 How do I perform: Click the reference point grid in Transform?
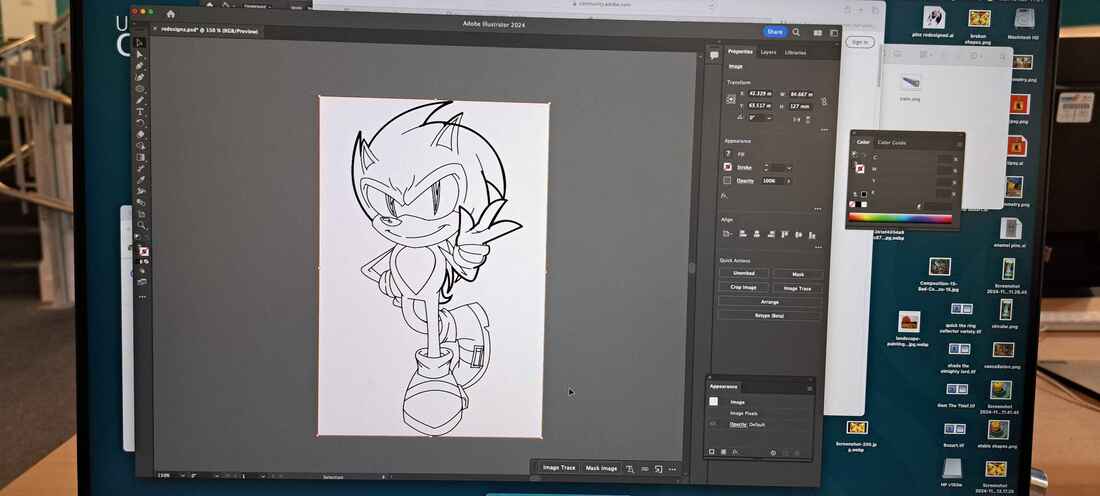(x=730, y=100)
